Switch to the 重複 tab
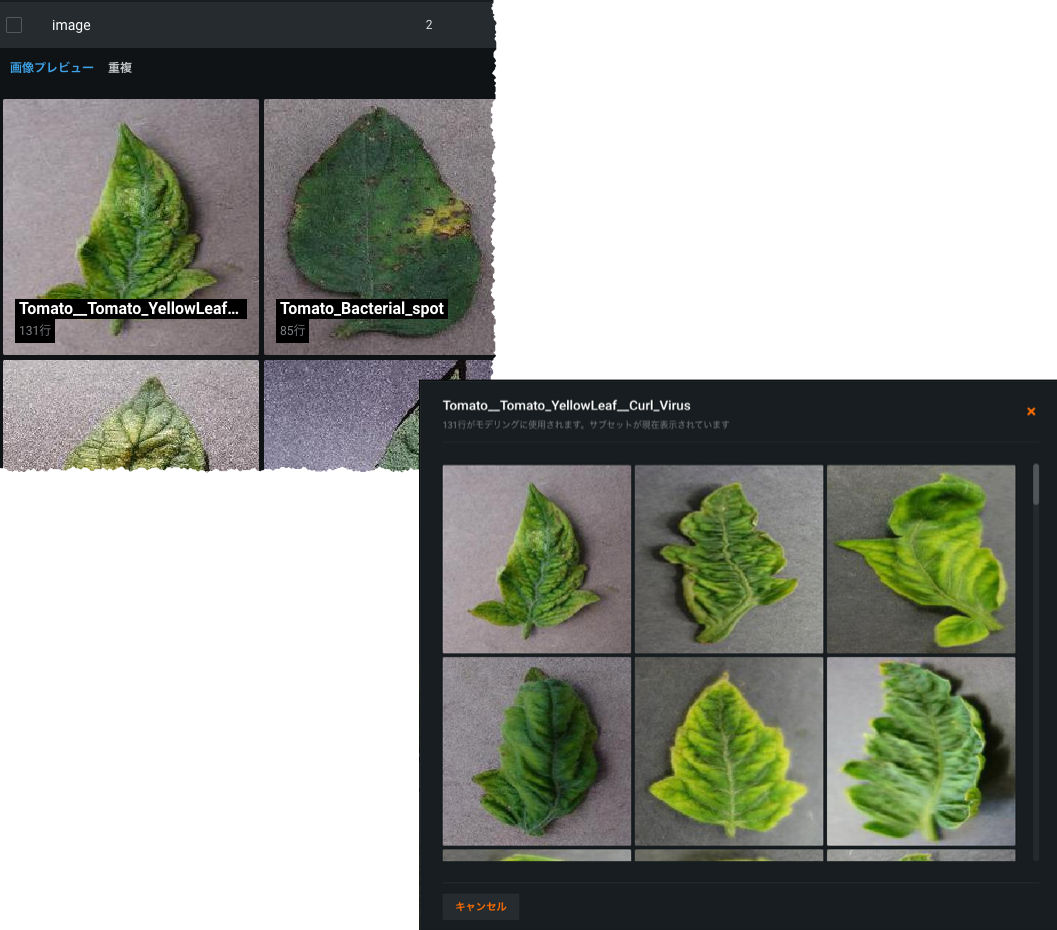Screen dimensions: 1057x930 pyautogui.click(x=120, y=67)
